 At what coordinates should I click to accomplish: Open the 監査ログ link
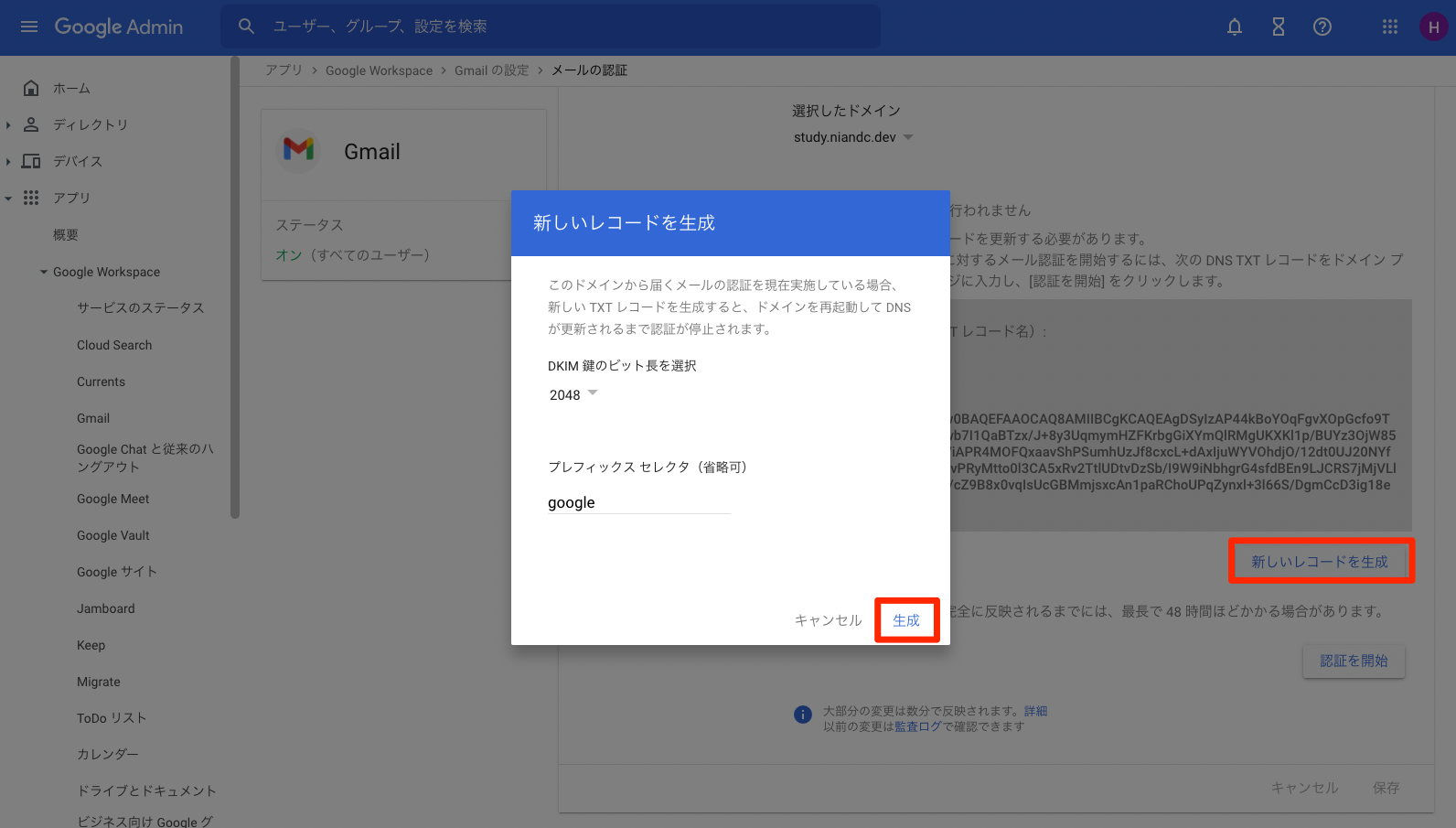click(x=917, y=726)
